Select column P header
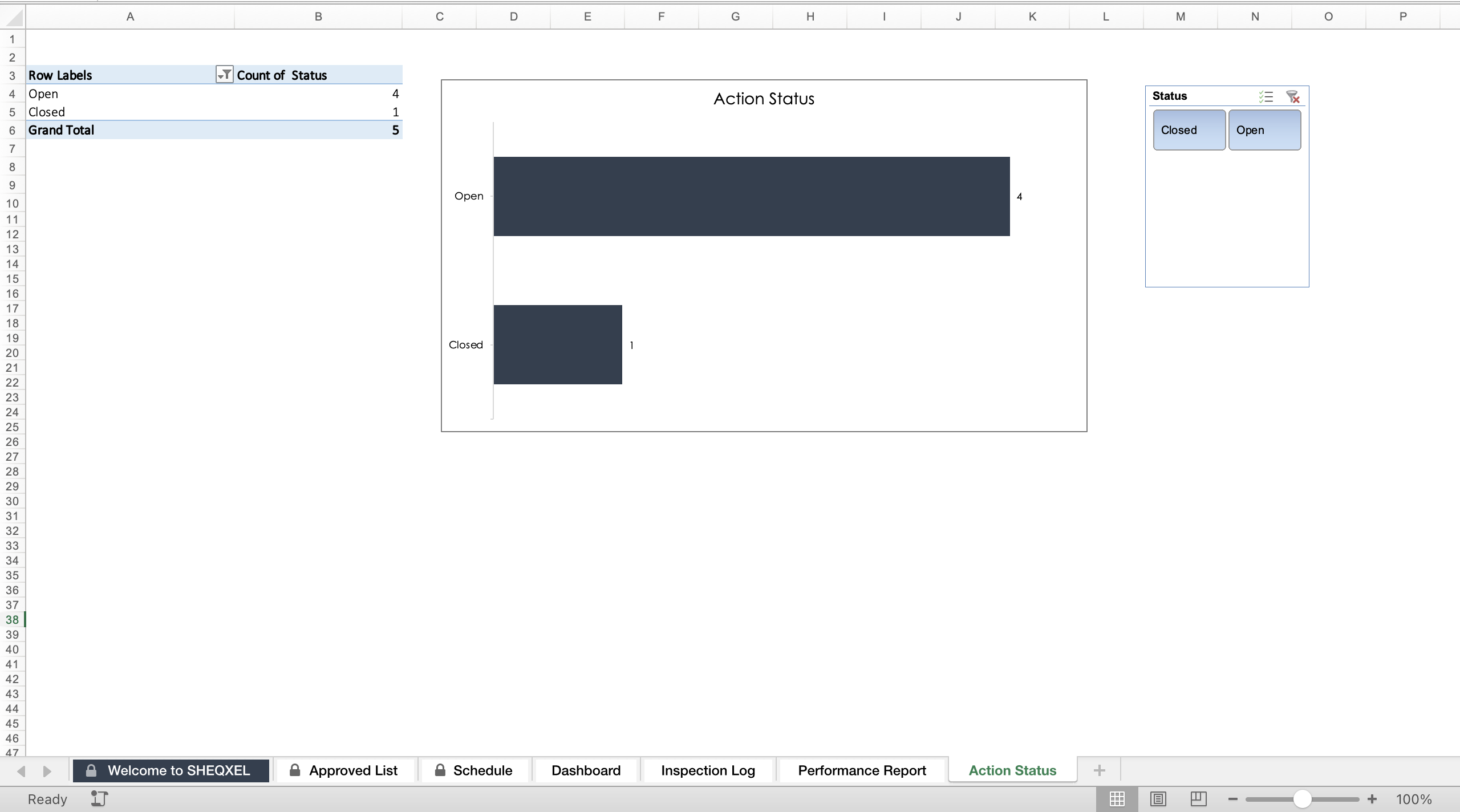This screenshot has height=812, width=1460. click(x=1403, y=17)
